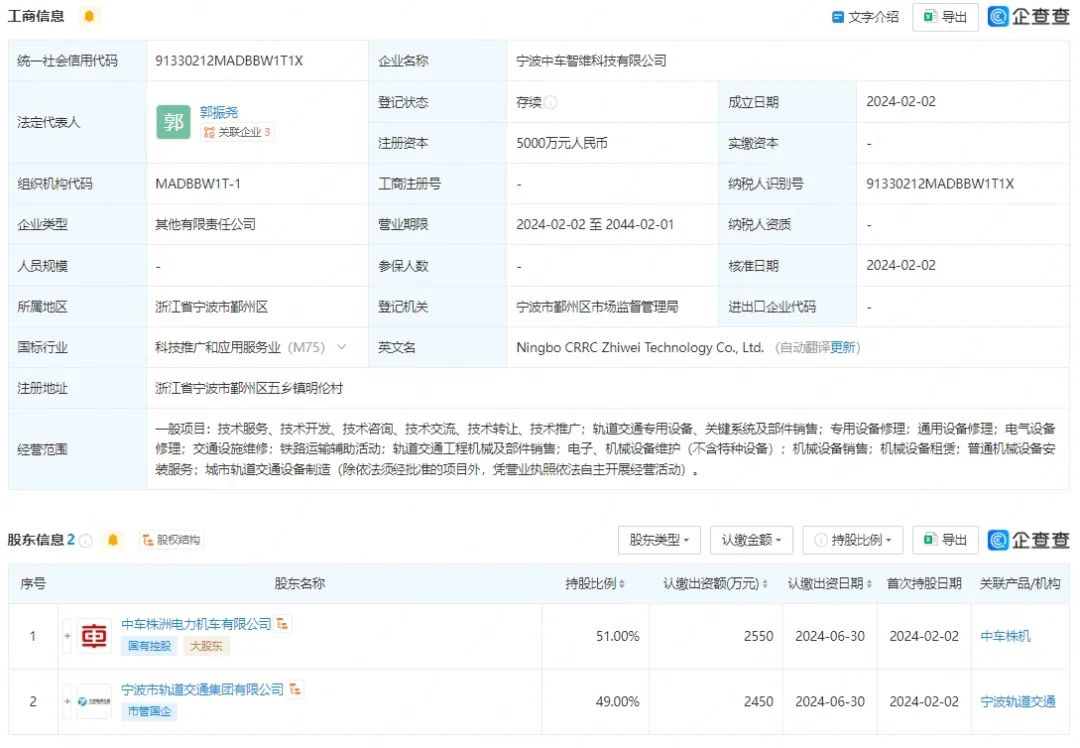Click the 郭 avatar of the legal representative
Image resolution: width=1080 pixels, height=748 pixels.
[x=173, y=122]
